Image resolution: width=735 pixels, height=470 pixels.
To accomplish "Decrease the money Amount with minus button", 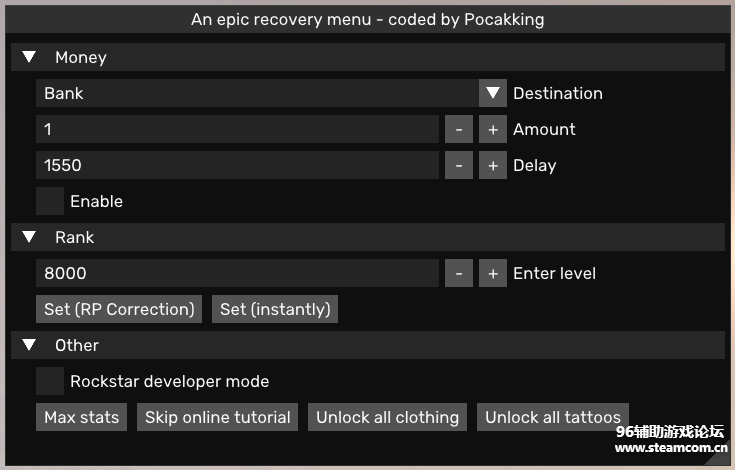I will click(x=458, y=129).
